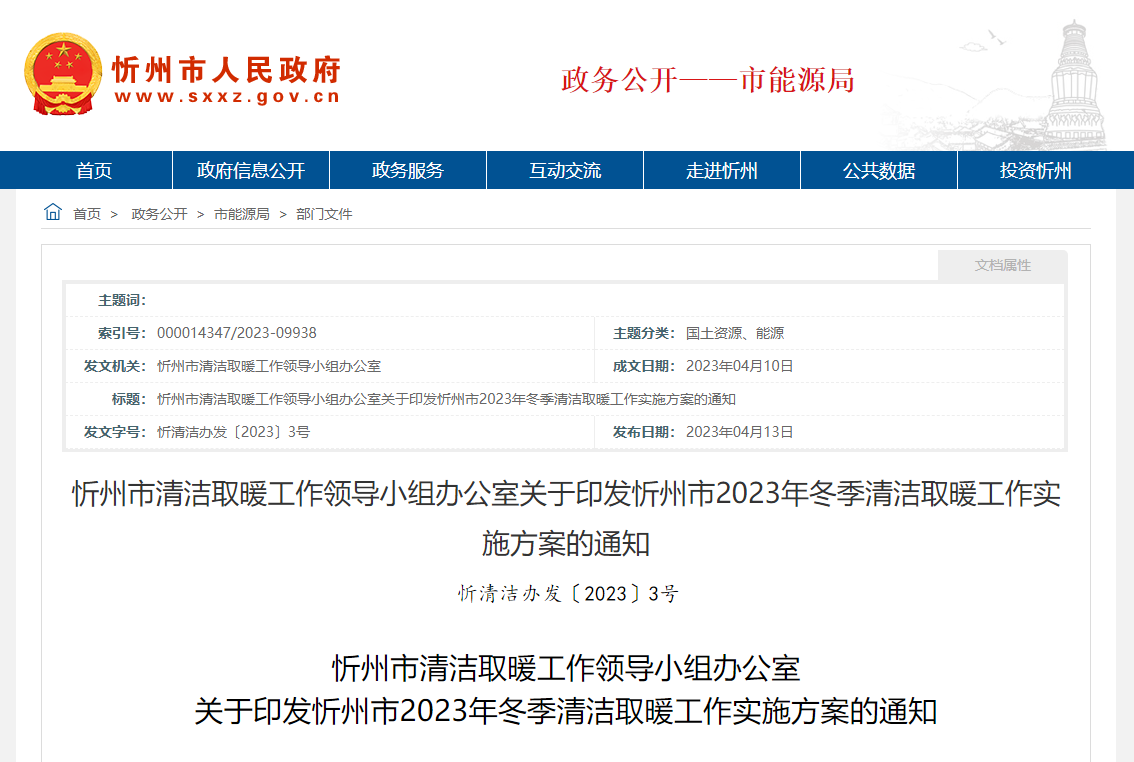Select 公共数据 in the navigation bar
This screenshot has width=1134, height=762.
pos(879,171)
